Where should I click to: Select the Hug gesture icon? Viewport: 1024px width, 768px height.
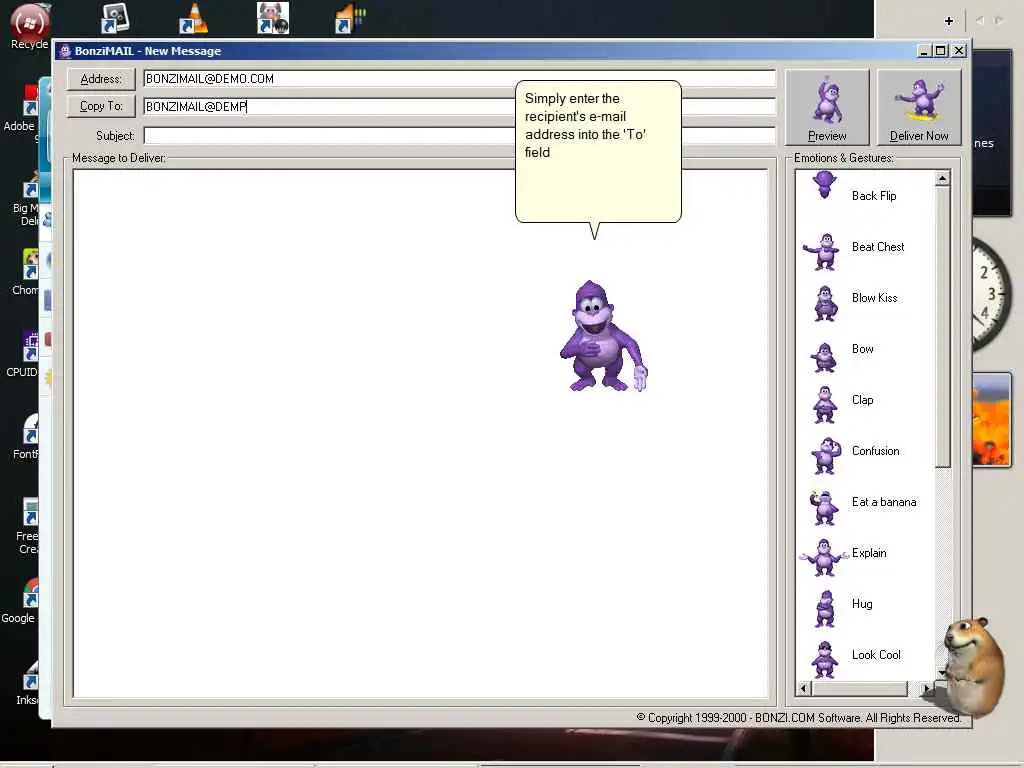(825, 609)
